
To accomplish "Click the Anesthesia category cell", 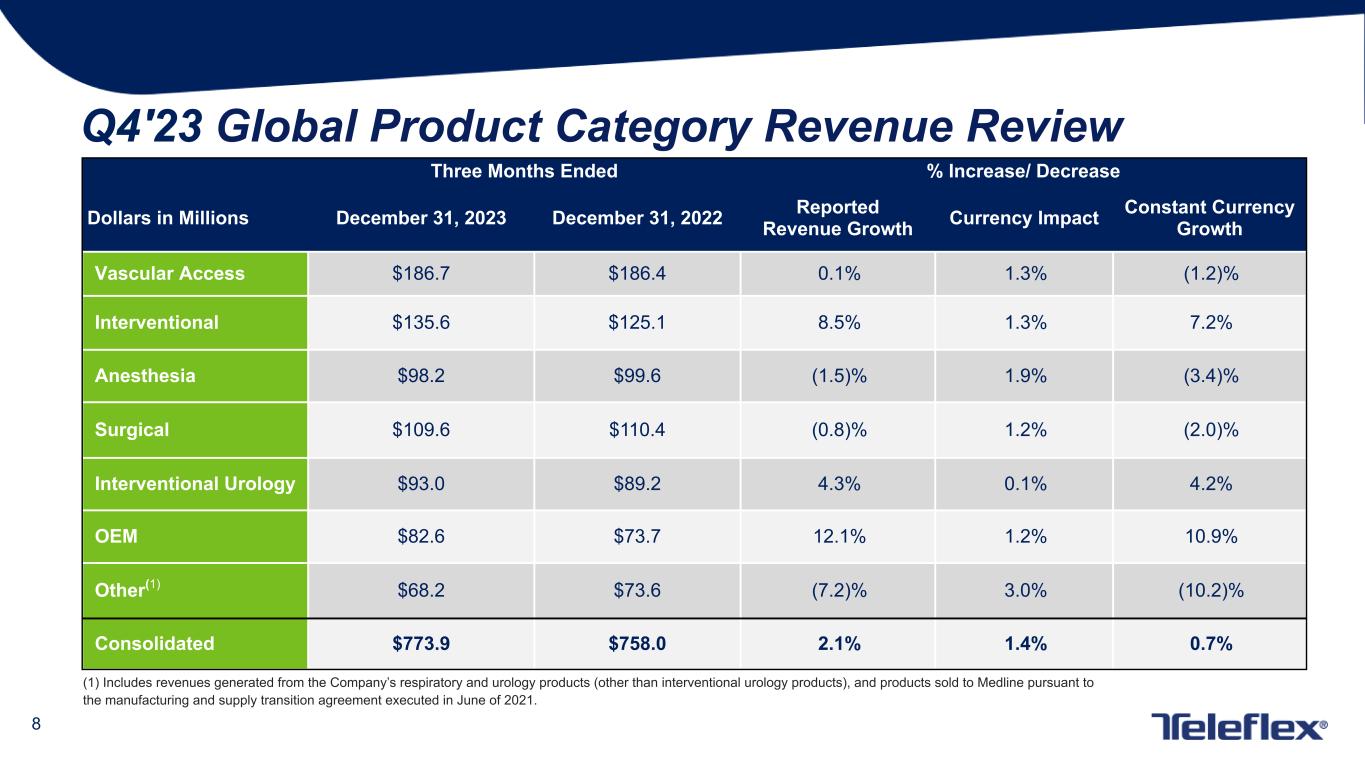I will [x=145, y=376].
